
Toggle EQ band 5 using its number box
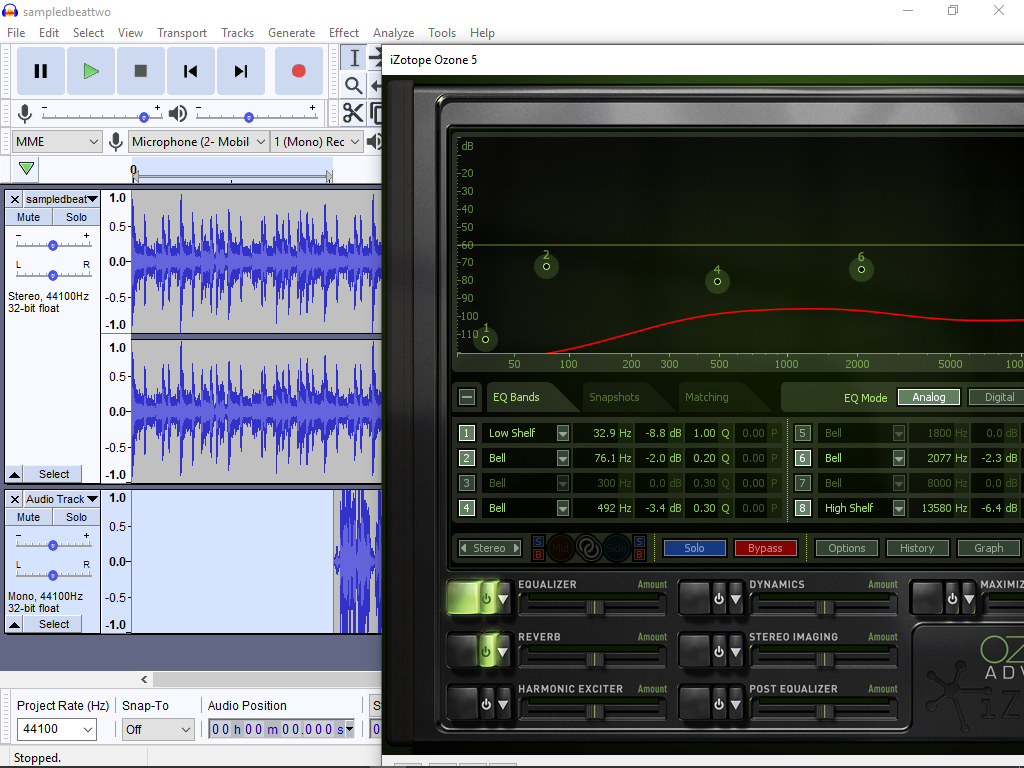tap(803, 433)
